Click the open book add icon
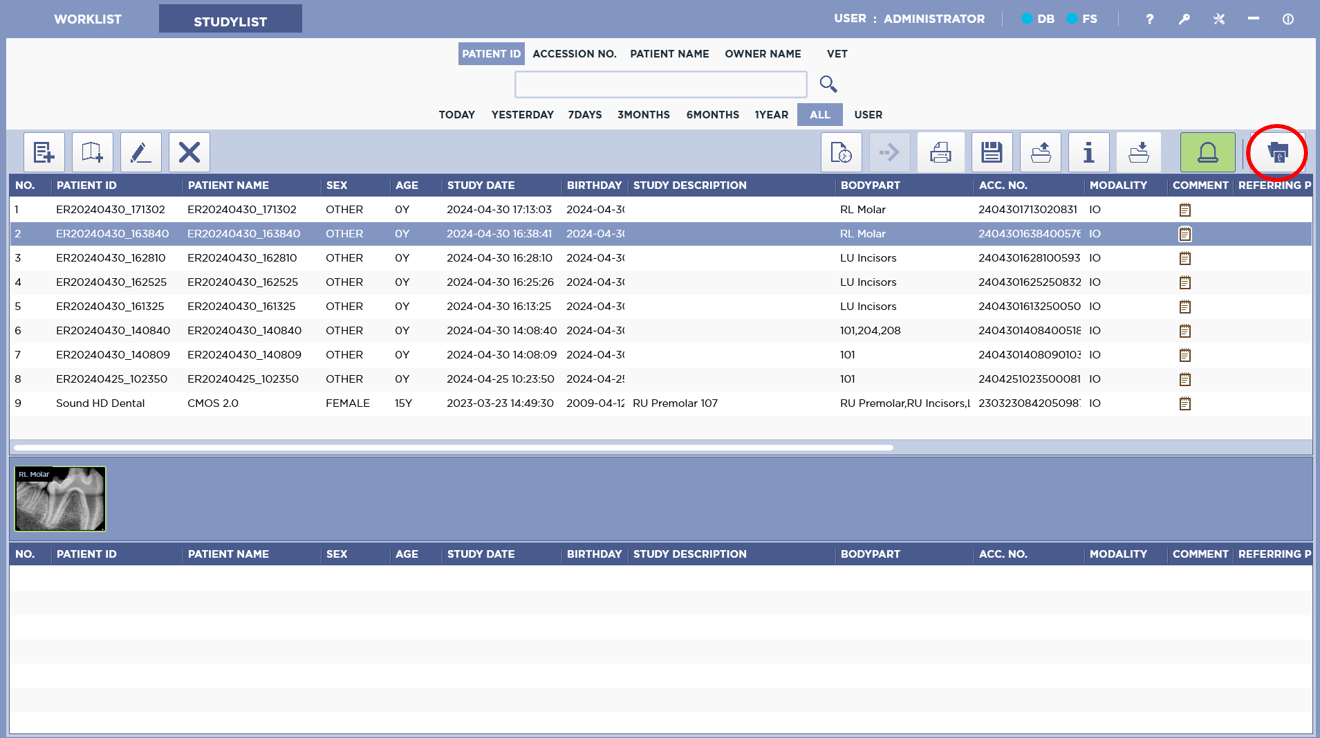Screen dimensions: 1320x738 tap(92, 152)
